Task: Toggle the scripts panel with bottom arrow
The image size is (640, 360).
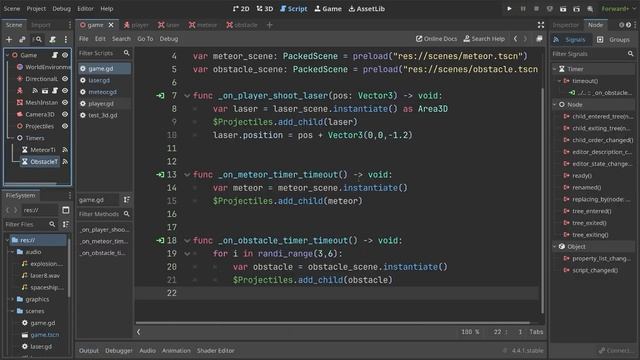Action: tap(139, 332)
